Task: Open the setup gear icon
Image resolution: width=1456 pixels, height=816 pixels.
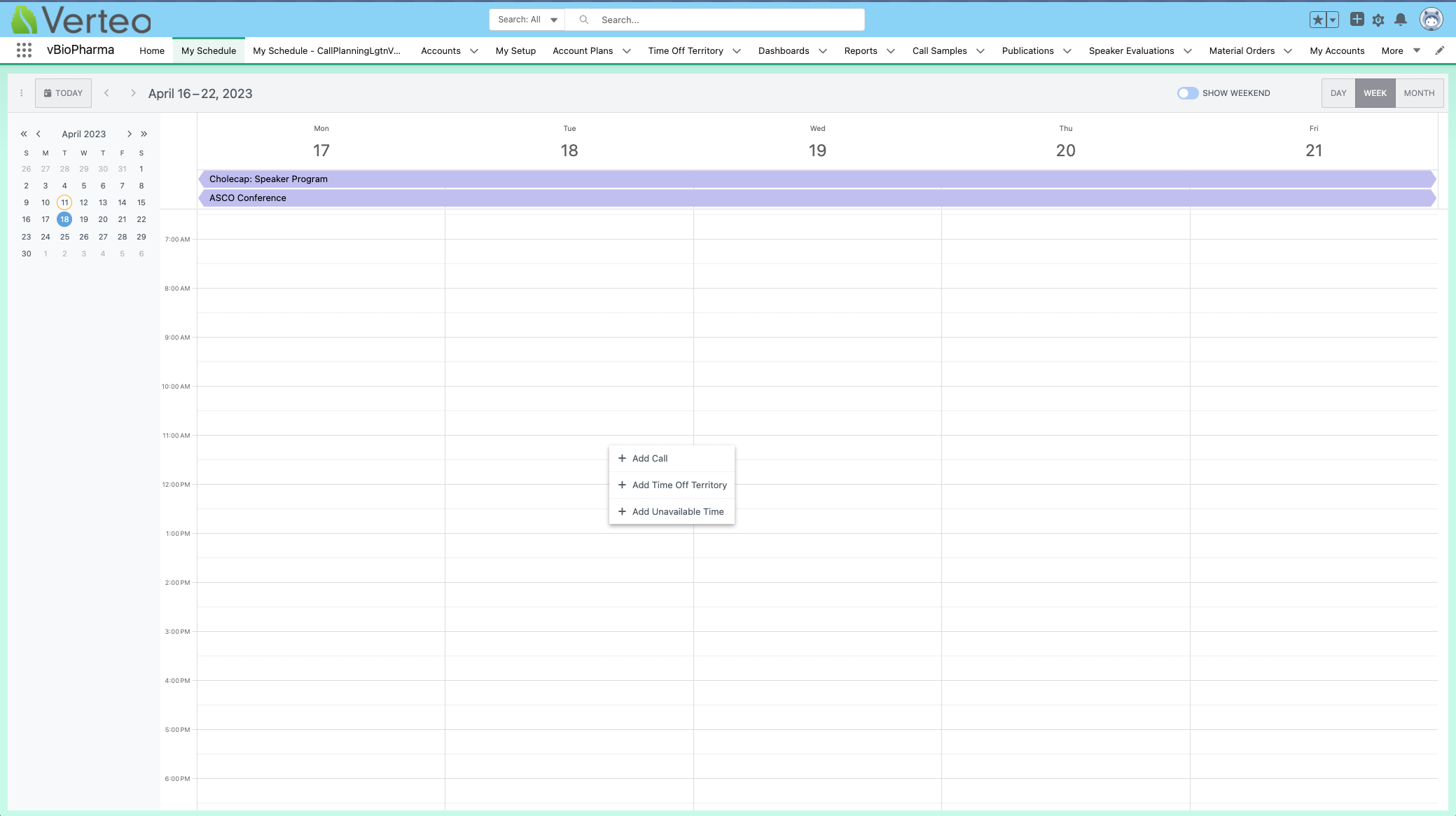Action: (x=1378, y=20)
